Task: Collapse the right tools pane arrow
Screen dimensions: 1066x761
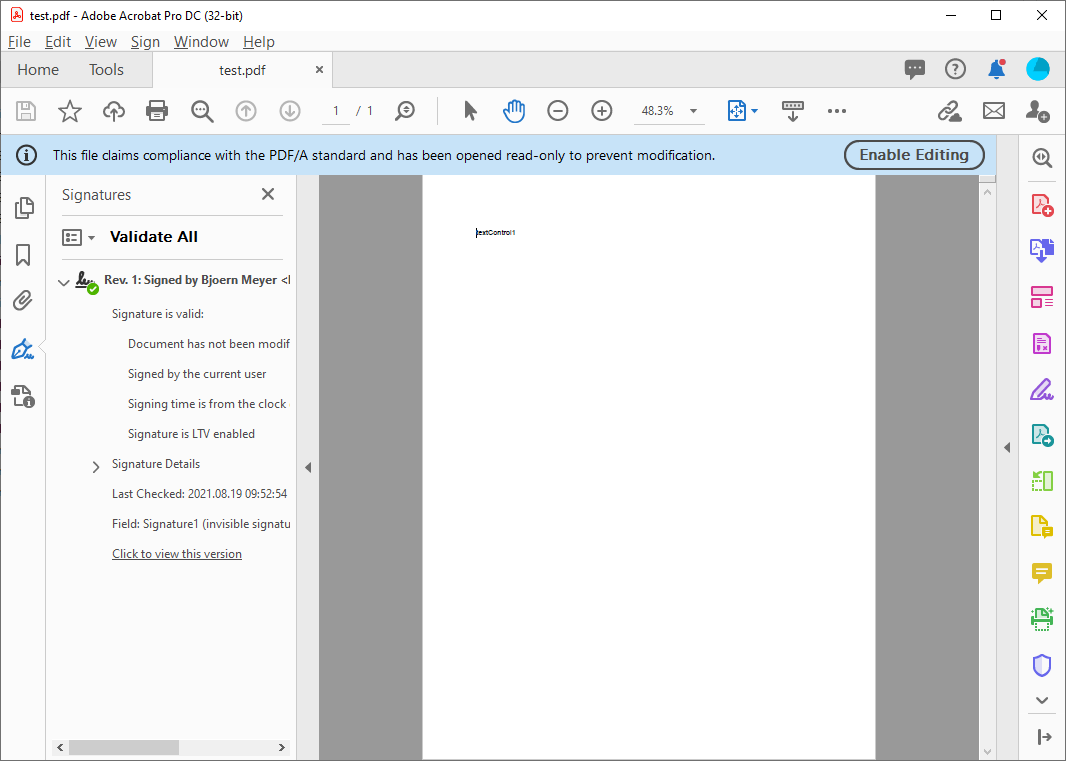Action: point(1007,447)
